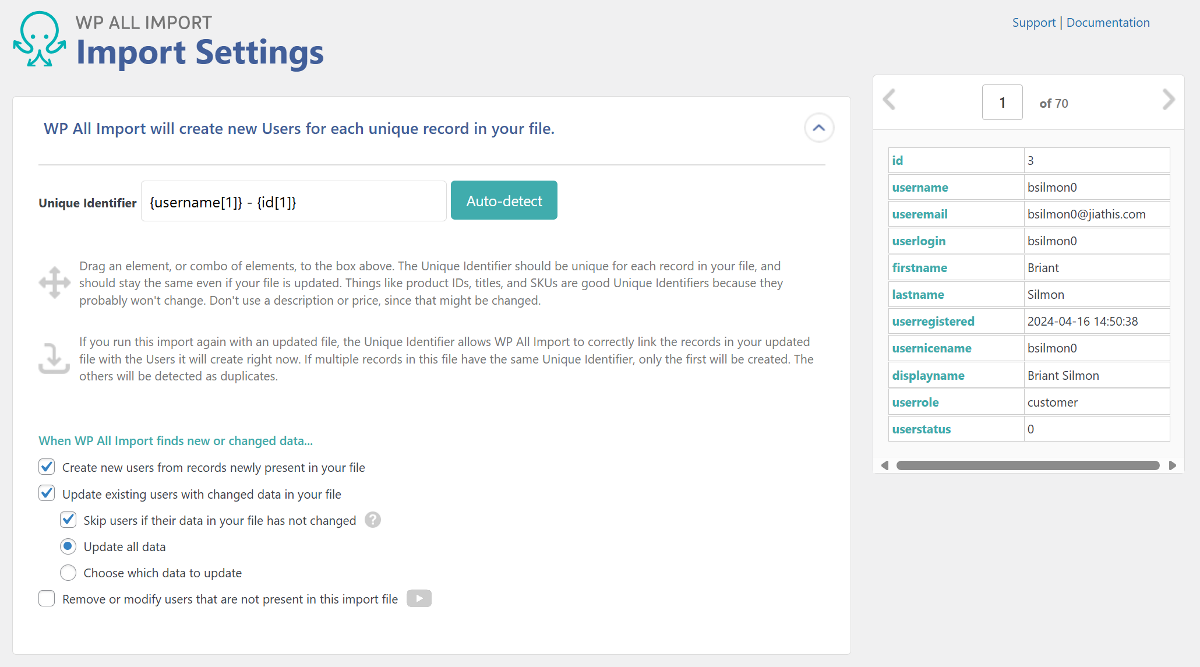Click the 'id' field name

[x=897, y=161]
